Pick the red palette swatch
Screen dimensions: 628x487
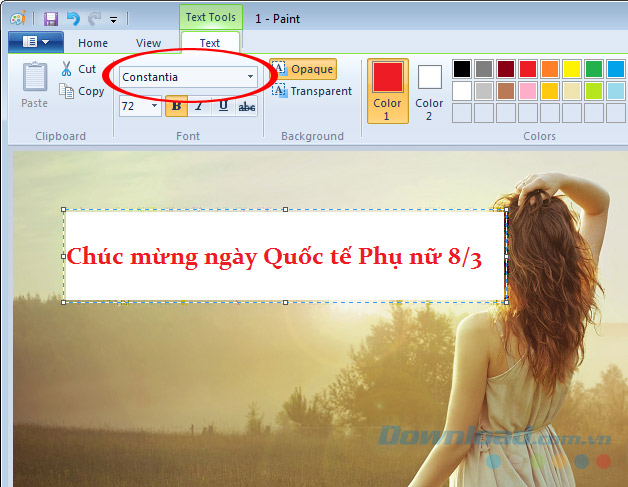tap(528, 69)
